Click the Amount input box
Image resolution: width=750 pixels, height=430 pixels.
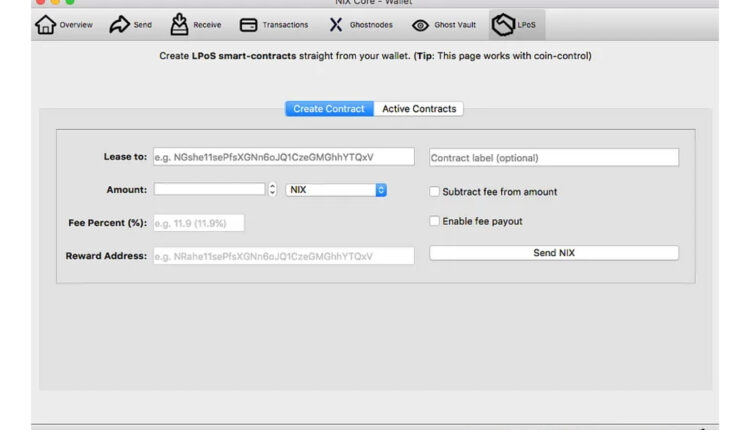pos(209,189)
